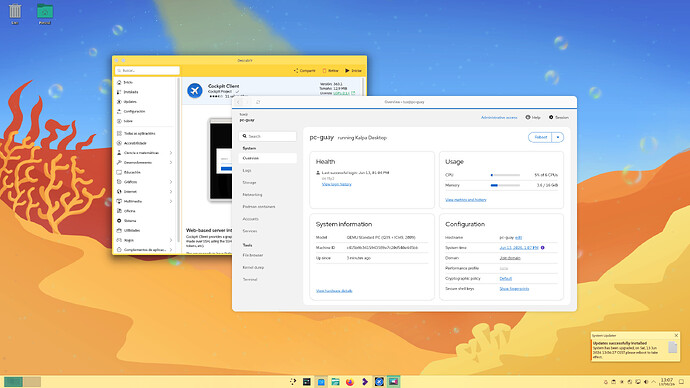This screenshot has width=690, height=388.
Task: Click Default cryptographic policy link
Action: tap(506, 278)
